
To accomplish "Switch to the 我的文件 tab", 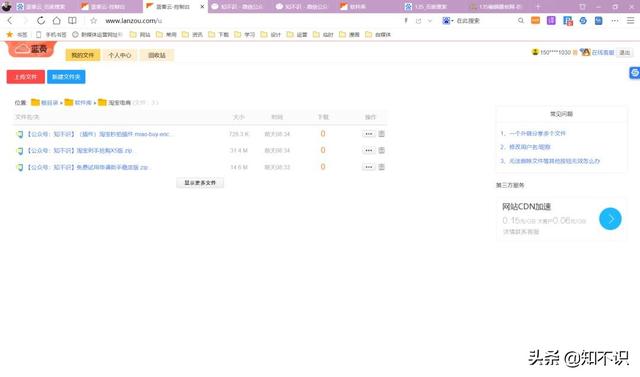I will click(x=83, y=55).
